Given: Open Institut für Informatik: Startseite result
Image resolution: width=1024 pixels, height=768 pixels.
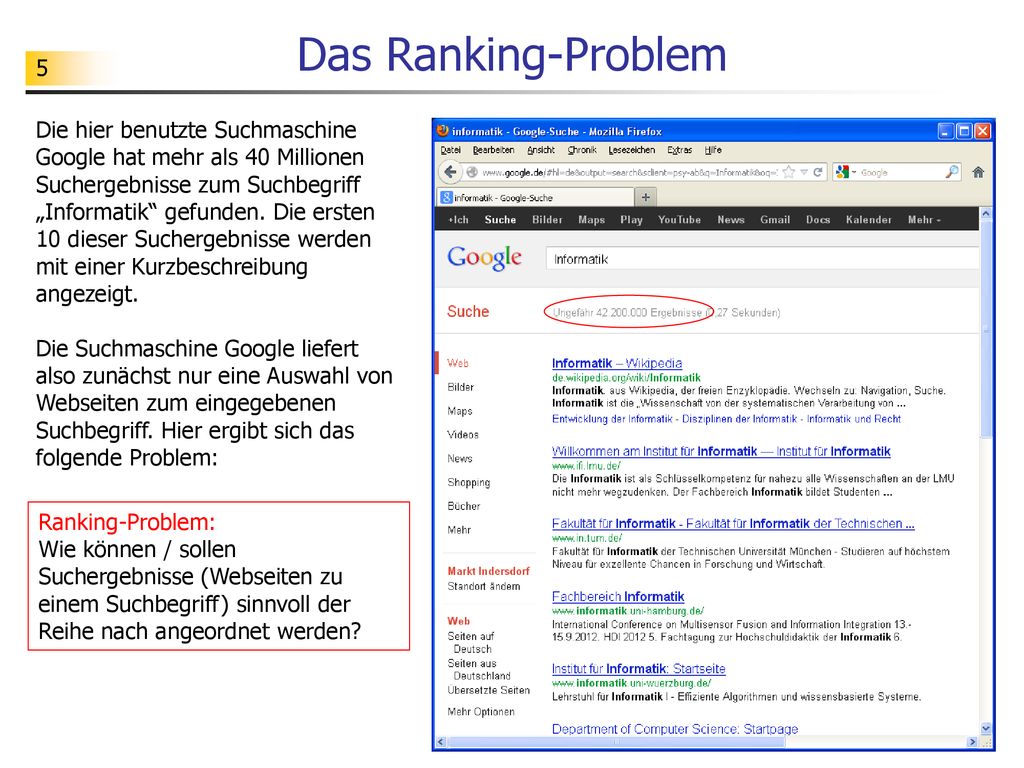Looking at the screenshot, I should pos(639,669).
